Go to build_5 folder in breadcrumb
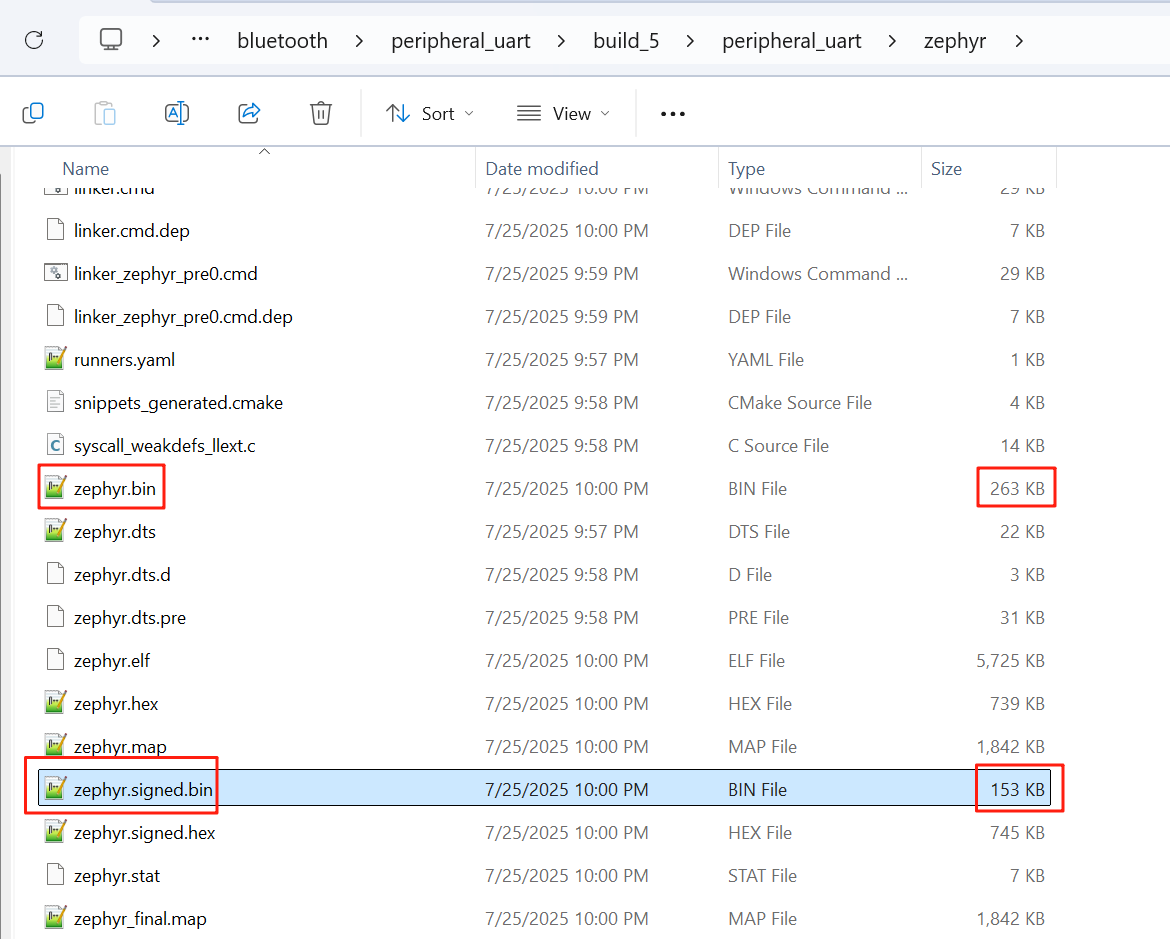 click(626, 41)
